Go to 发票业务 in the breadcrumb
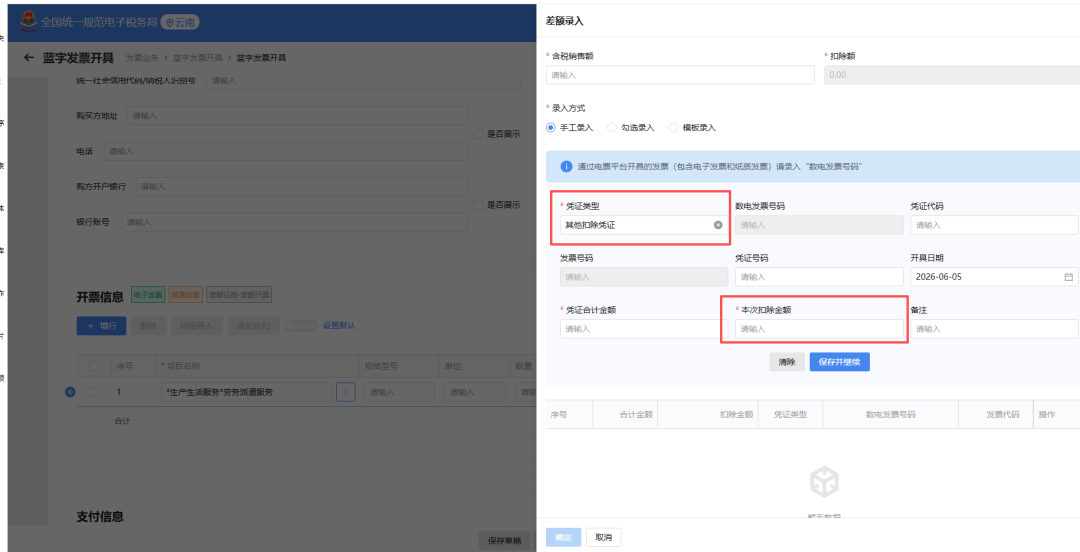This screenshot has width=1080, height=552. (142, 58)
